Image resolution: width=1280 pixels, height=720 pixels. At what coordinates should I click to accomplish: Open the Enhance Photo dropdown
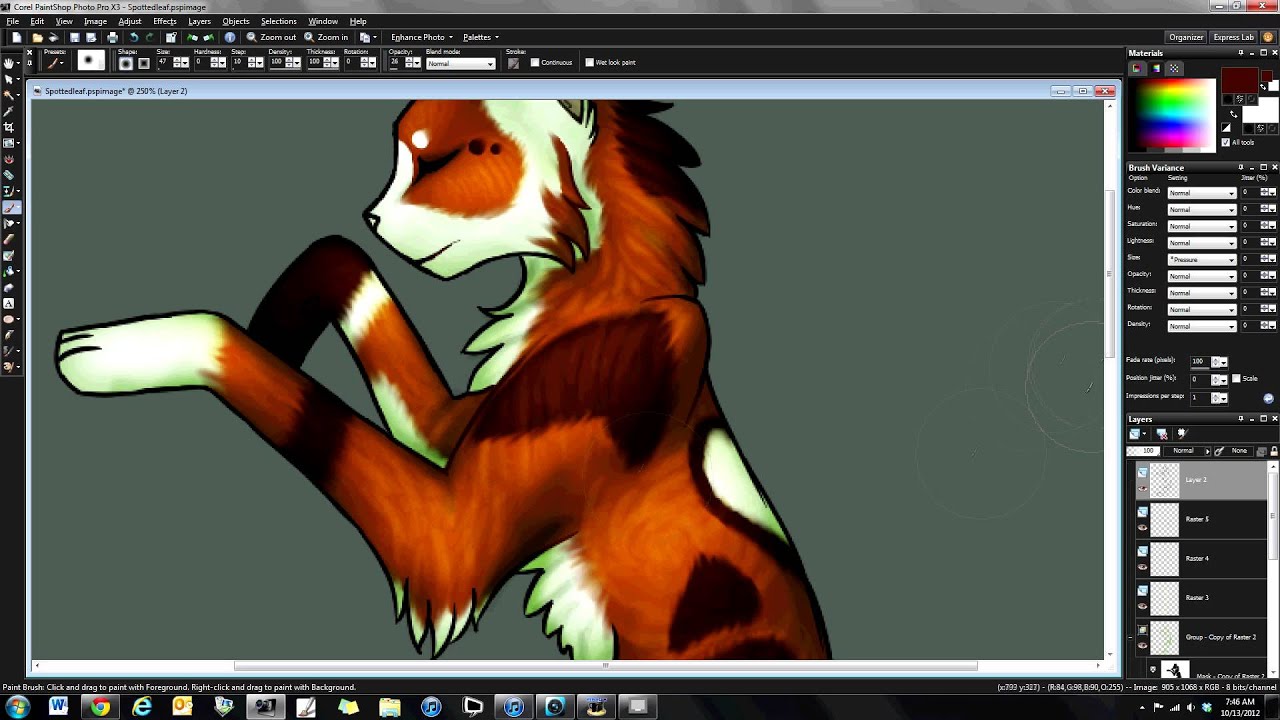click(422, 37)
